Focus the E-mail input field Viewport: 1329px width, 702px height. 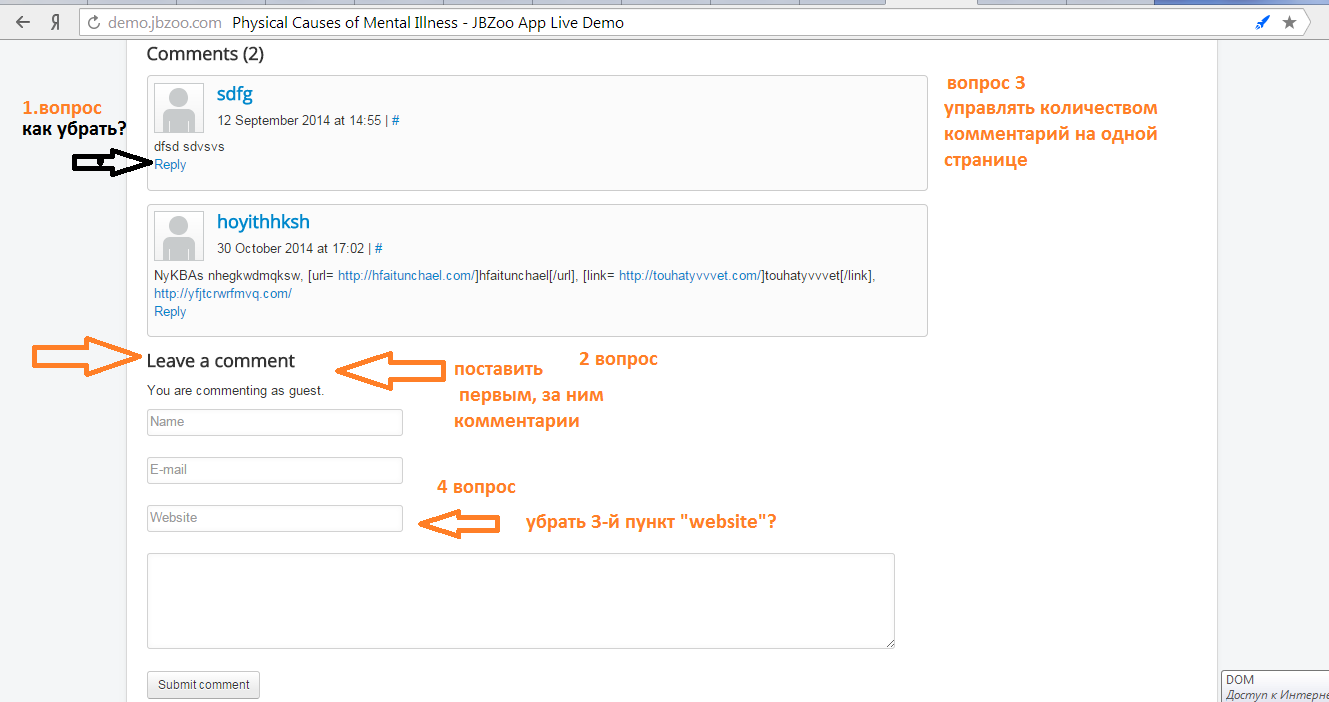(274, 470)
